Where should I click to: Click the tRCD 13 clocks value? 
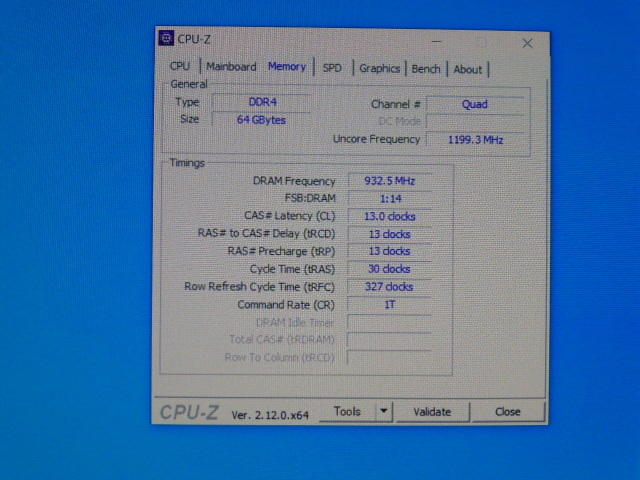390,234
